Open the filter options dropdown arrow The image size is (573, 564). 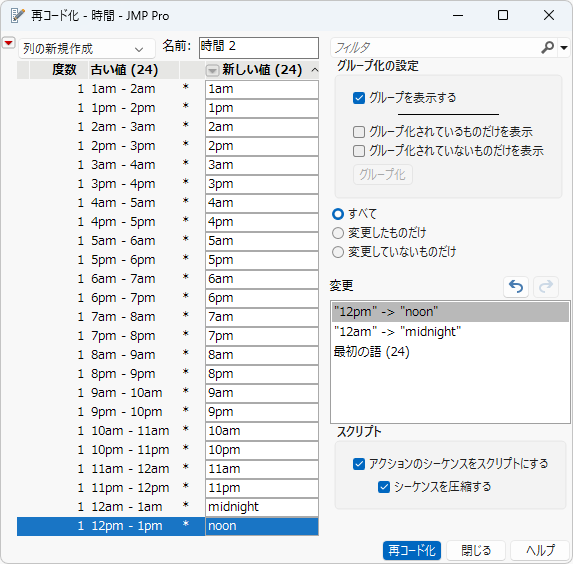click(x=564, y=48)
